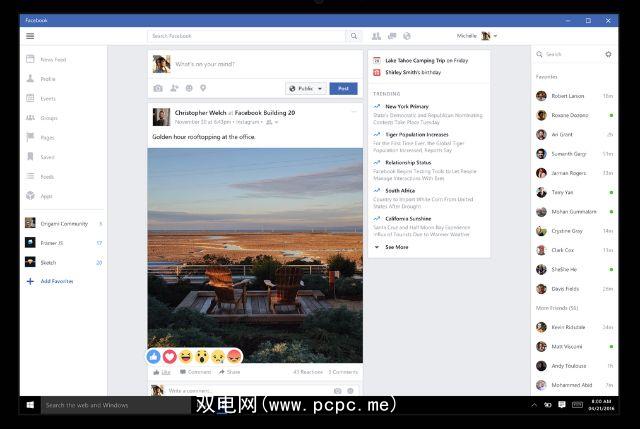
Task: Open the Groups sidebar item
Action: (x=48, y=118)
